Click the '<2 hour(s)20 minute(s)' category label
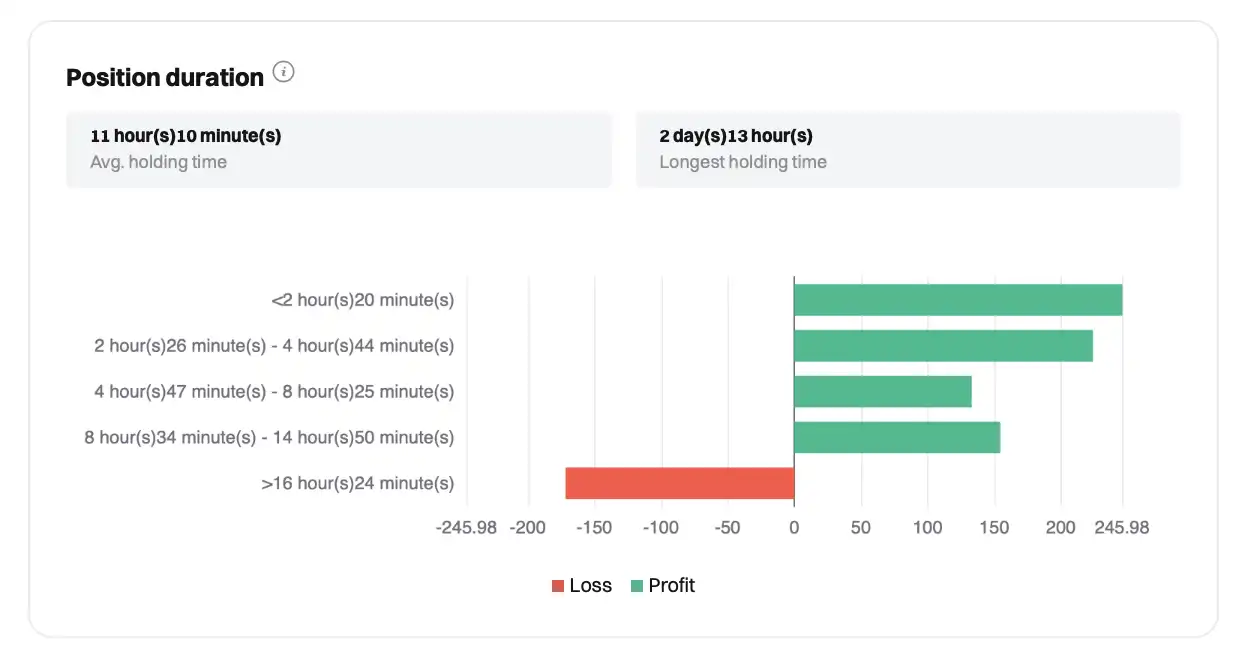 [x=362, y=300]
